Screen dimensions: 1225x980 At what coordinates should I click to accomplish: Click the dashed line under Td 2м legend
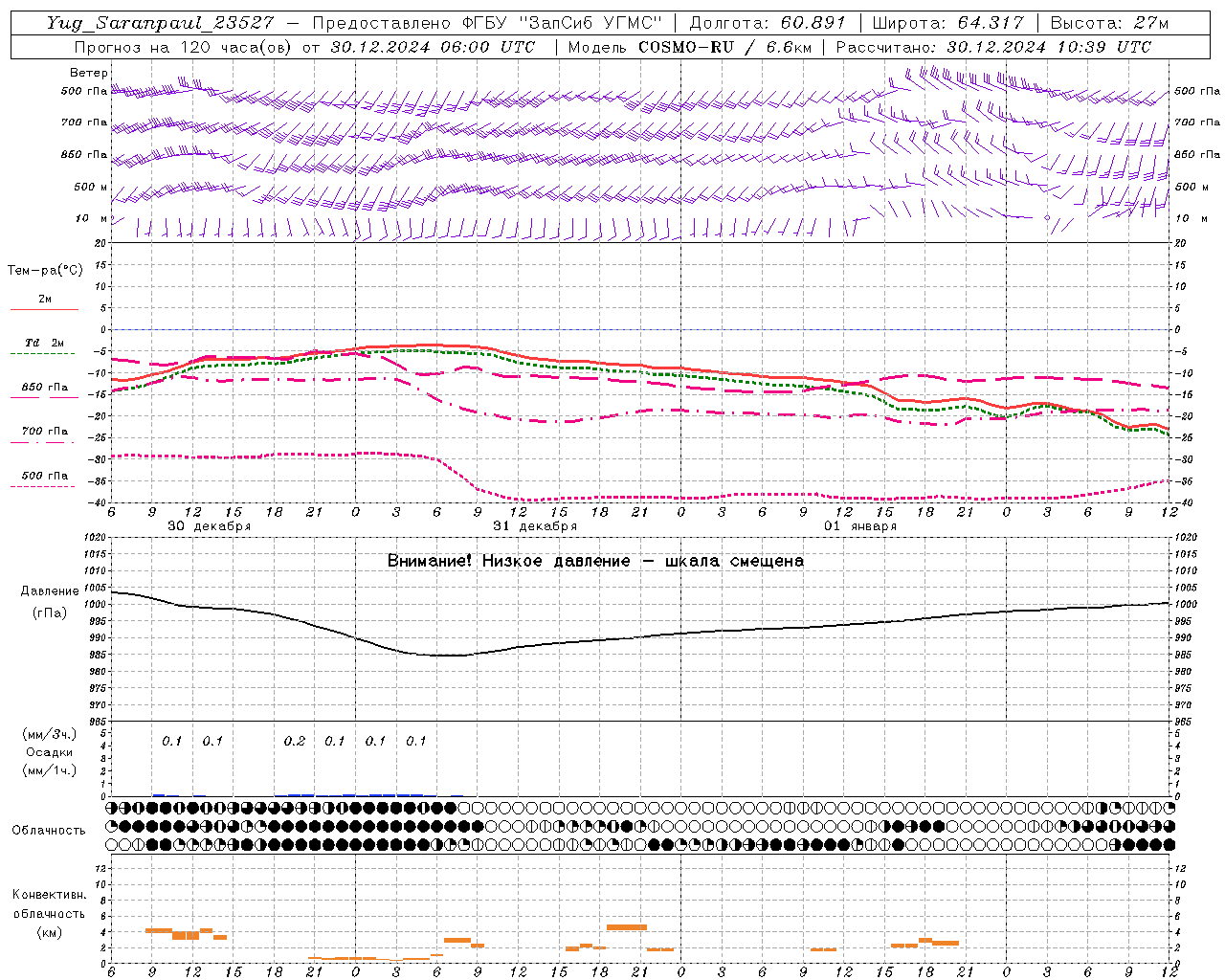click(43, 354)
